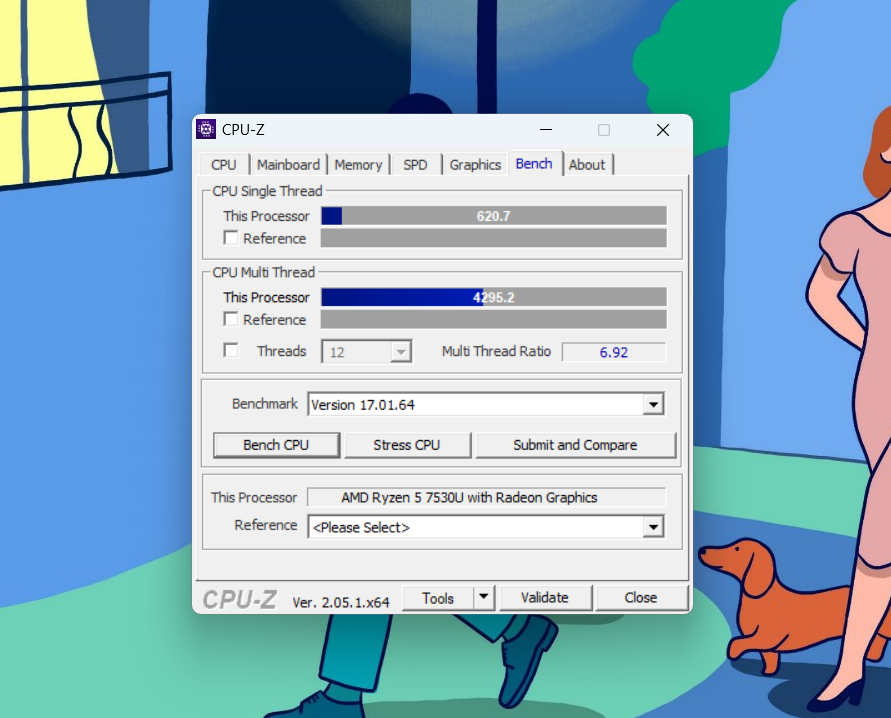Click the Close button at bottom

(x=641, y=598)
